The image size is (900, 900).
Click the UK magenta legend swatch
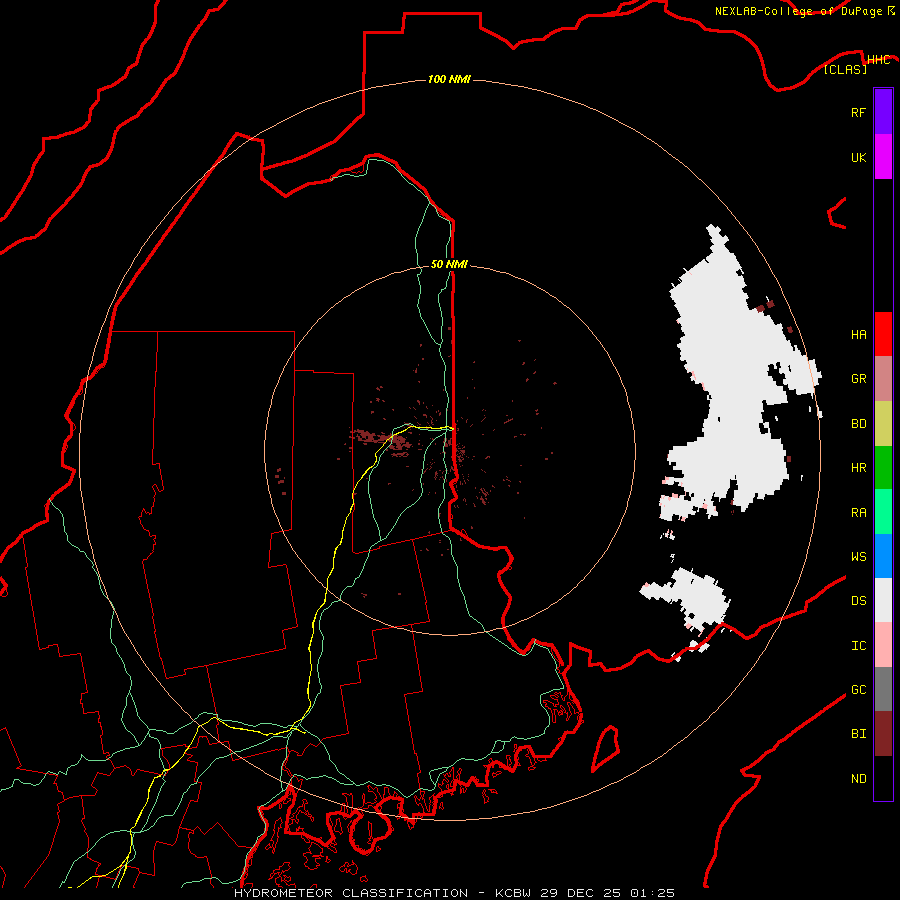[x=883, y=157]
